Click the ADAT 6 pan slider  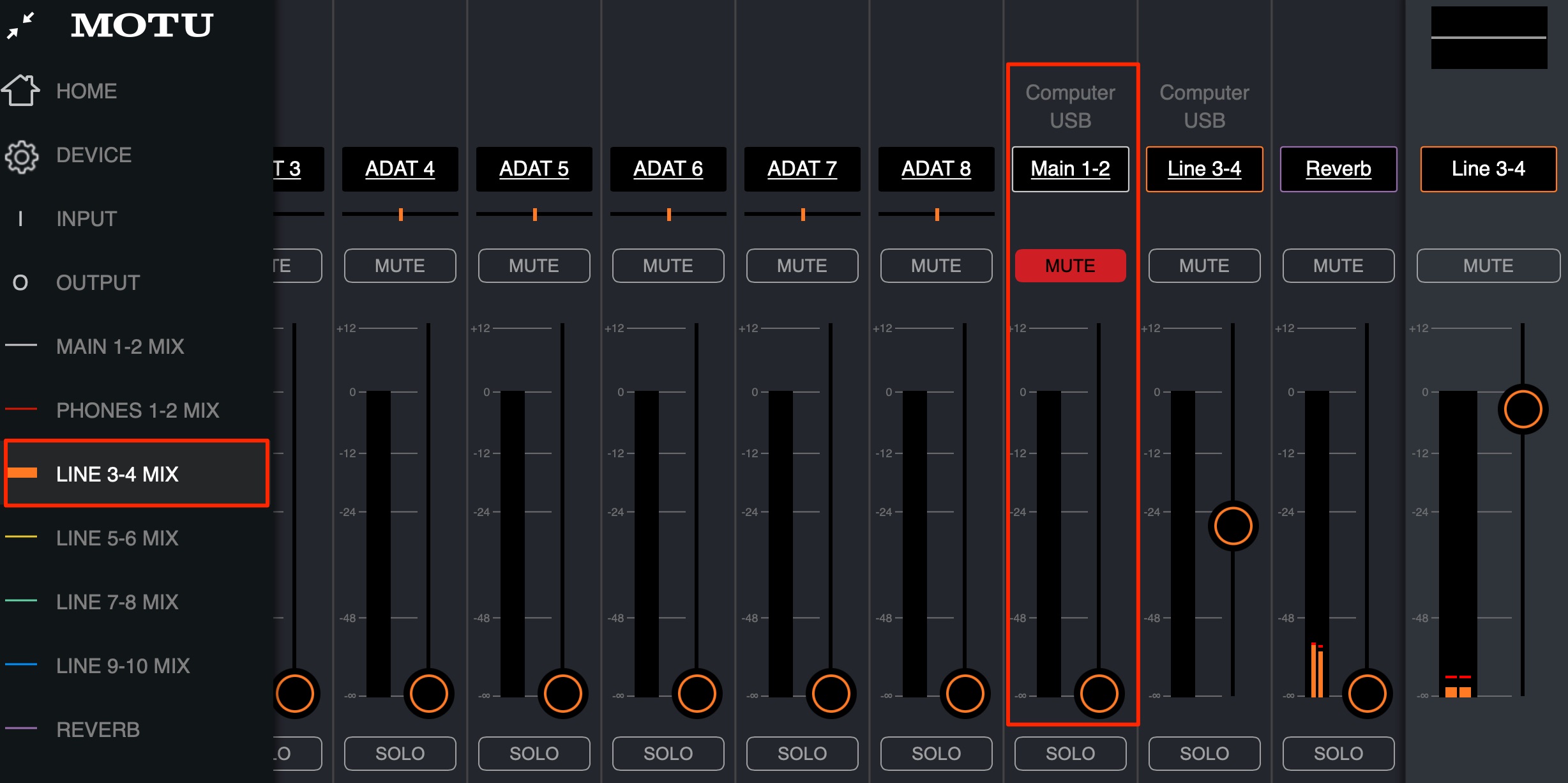tap(668, 214)
